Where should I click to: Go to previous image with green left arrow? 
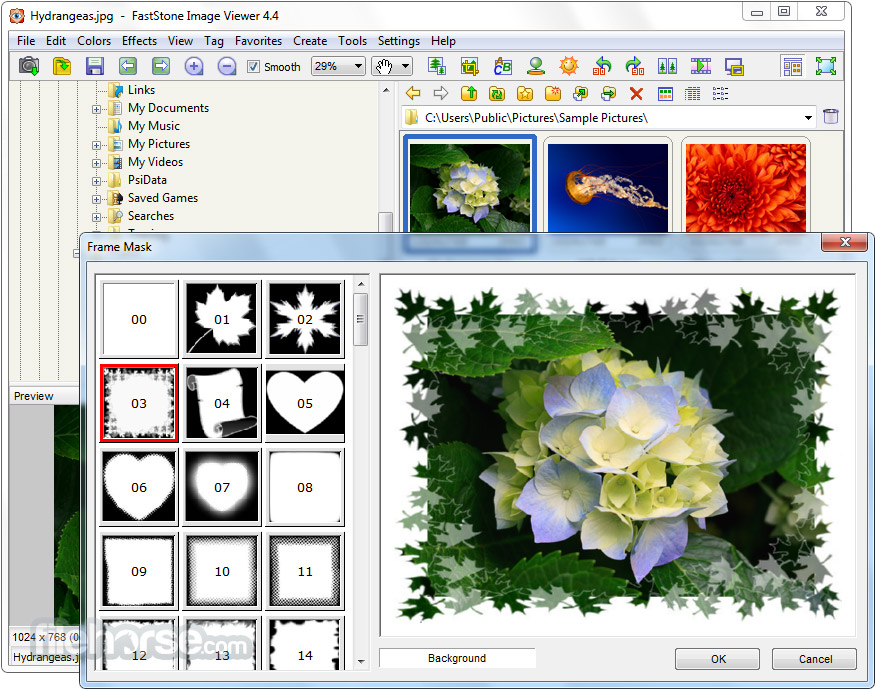pos(128,66)
